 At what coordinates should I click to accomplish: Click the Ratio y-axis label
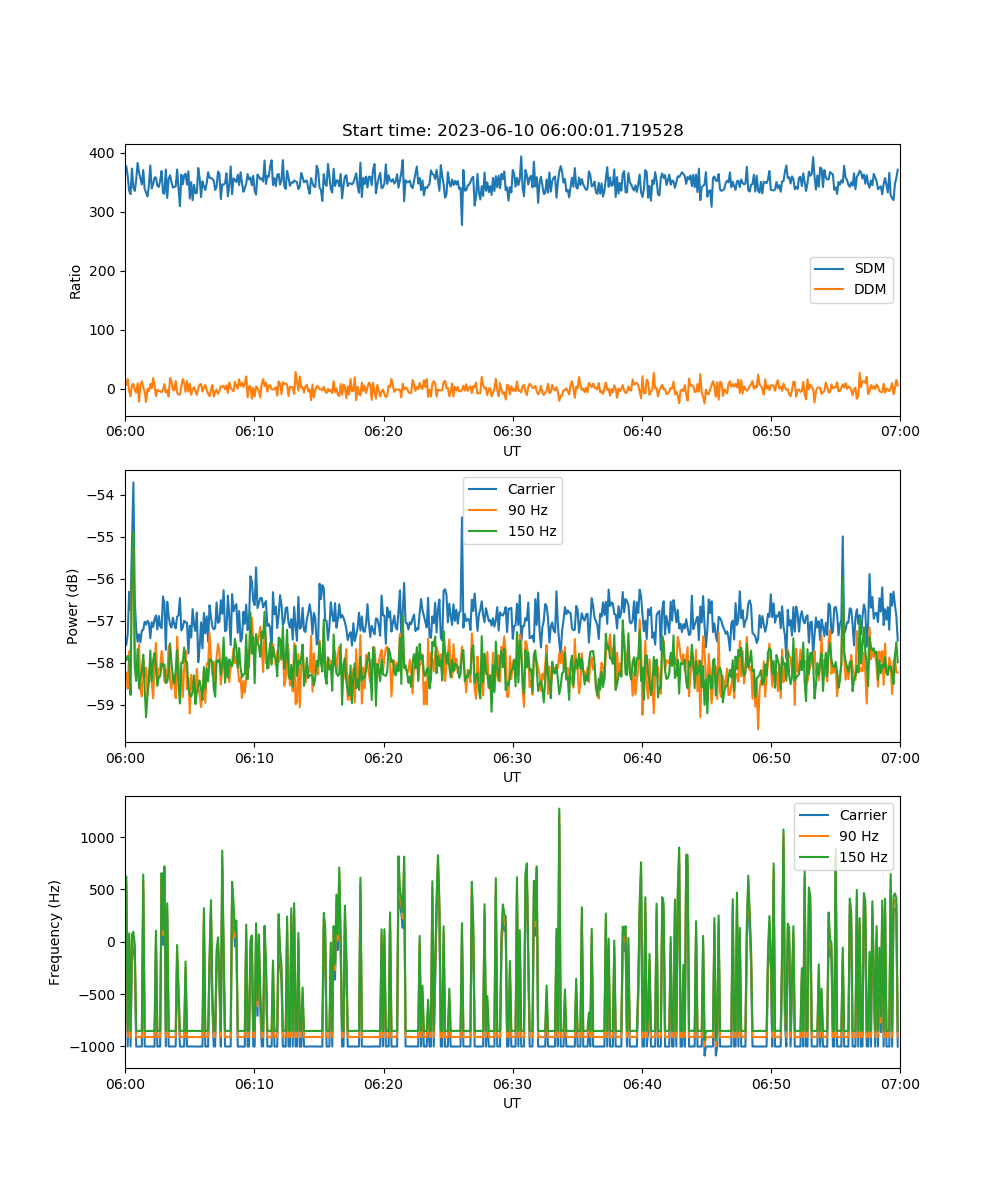click(x=75, y=280)
